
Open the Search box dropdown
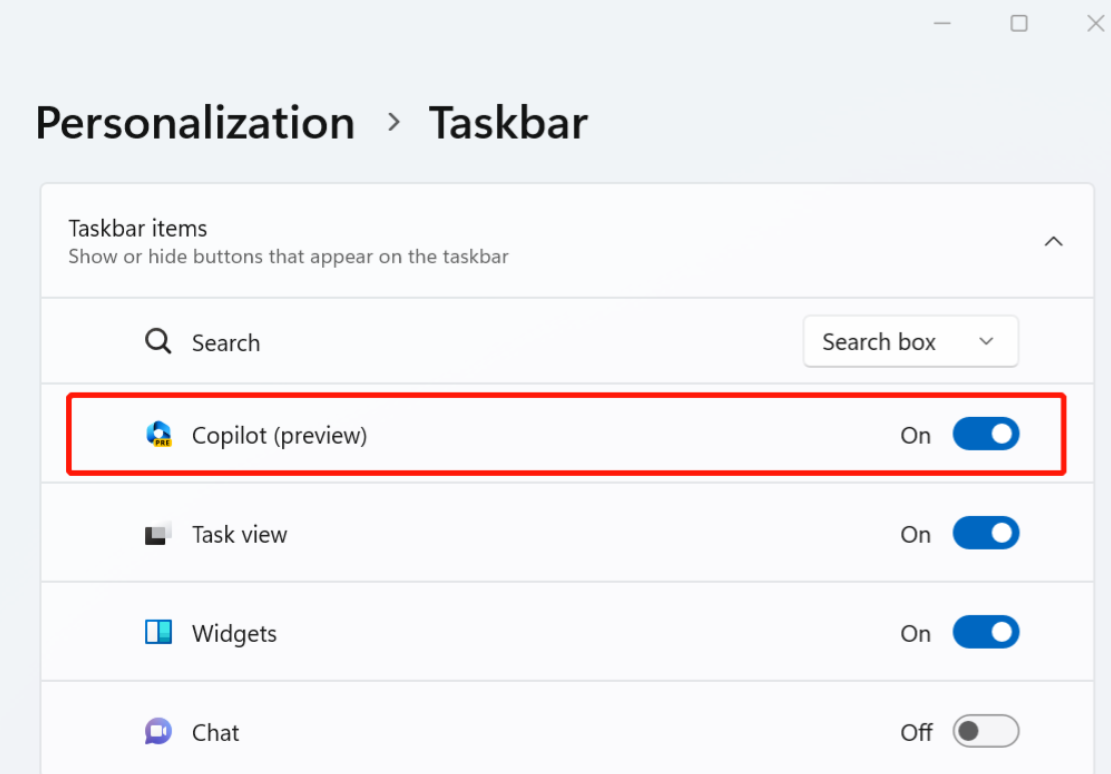[x=910, y=342]
